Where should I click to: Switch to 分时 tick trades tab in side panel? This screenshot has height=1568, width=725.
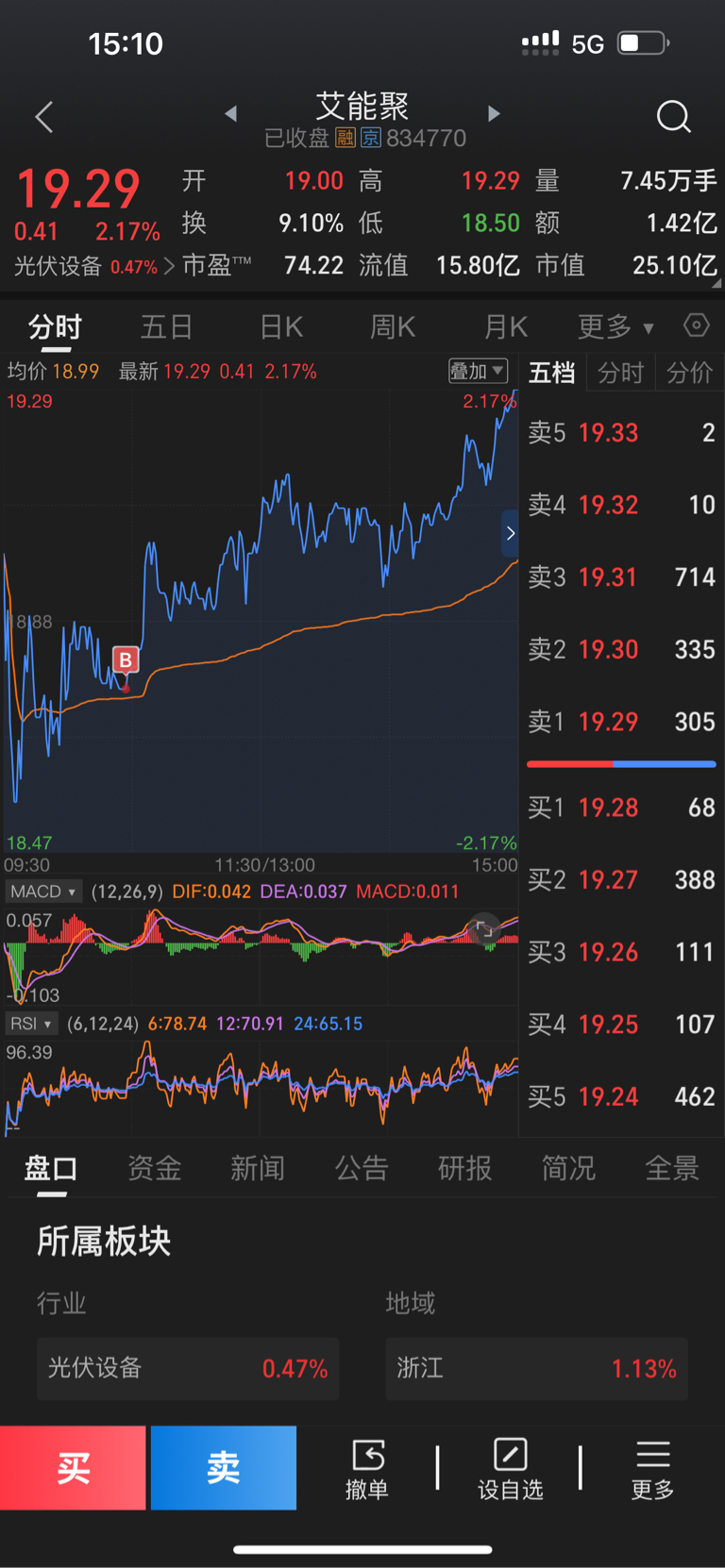(x=620, y=373)
